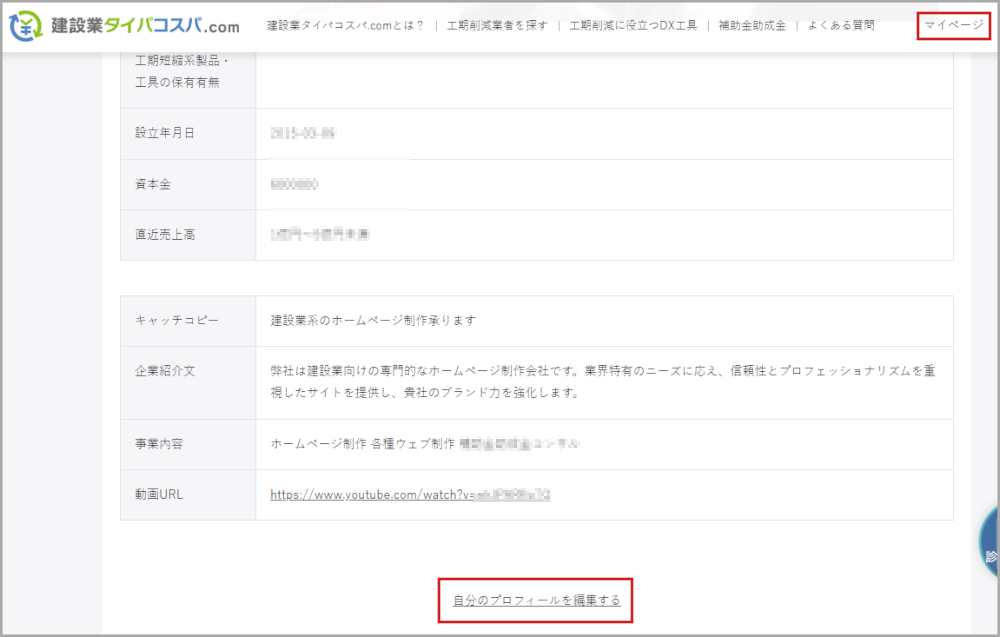Select the 動画URL row label
Image resolution: width=1000 pixels, height=637 pixels.
(x=159, y=495)
